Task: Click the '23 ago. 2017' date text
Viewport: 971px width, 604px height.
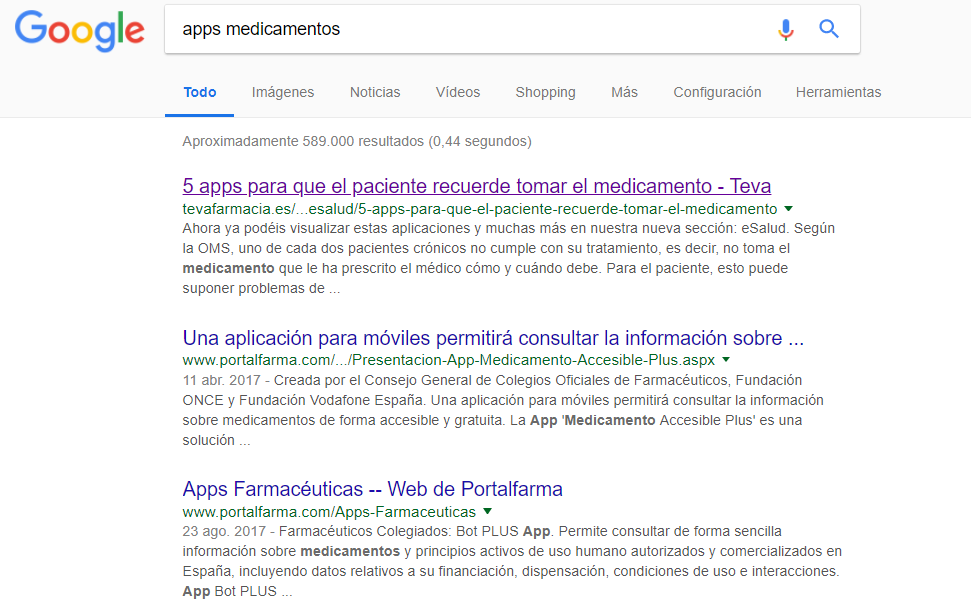Action: [x=224, y=531]
